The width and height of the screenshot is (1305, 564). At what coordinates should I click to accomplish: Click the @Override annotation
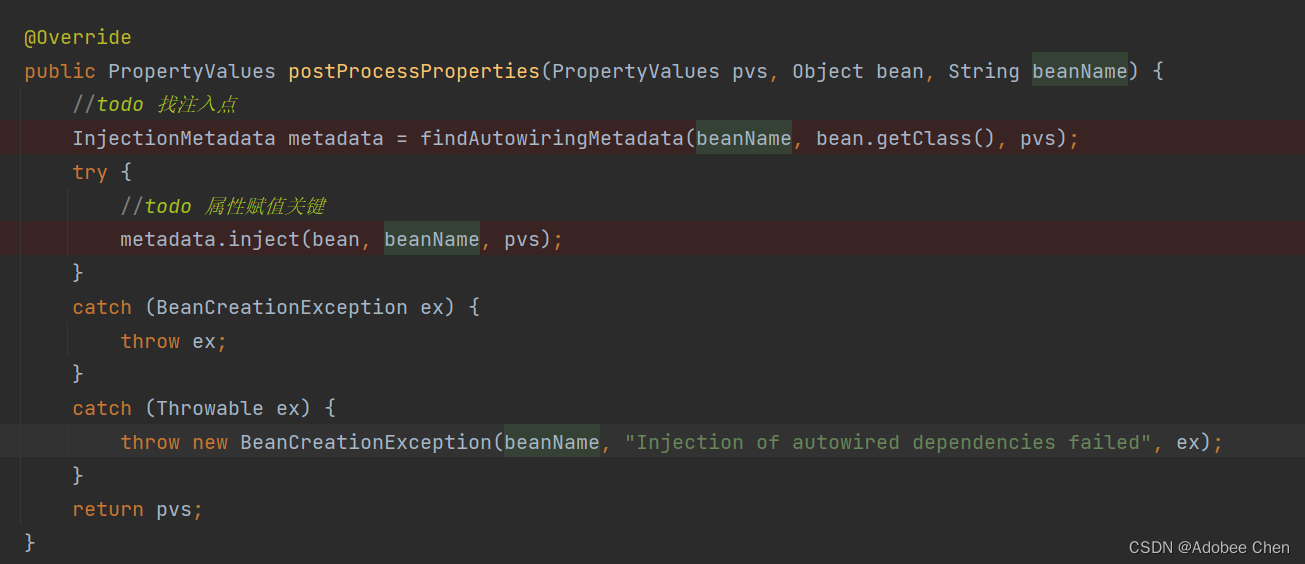pyautogui.click(x=78, y=38)
